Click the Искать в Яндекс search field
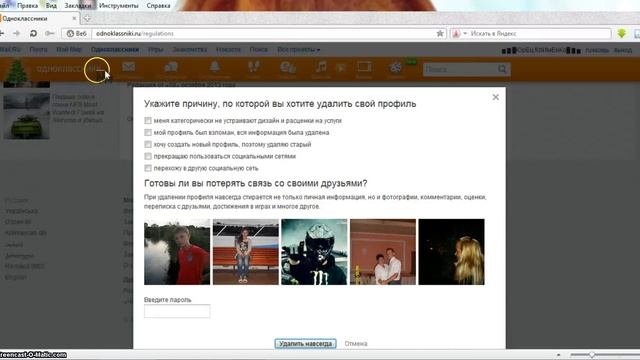640x360 pixels. tap(539, 33)
